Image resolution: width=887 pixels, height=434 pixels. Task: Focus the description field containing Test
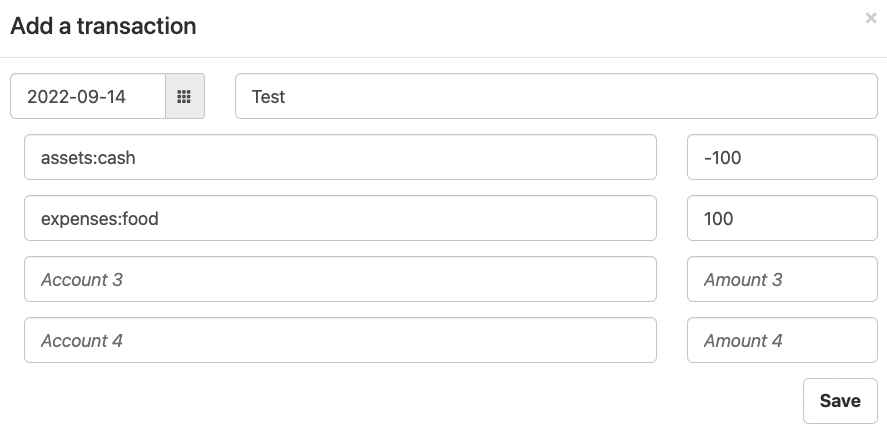coord(555,97)
